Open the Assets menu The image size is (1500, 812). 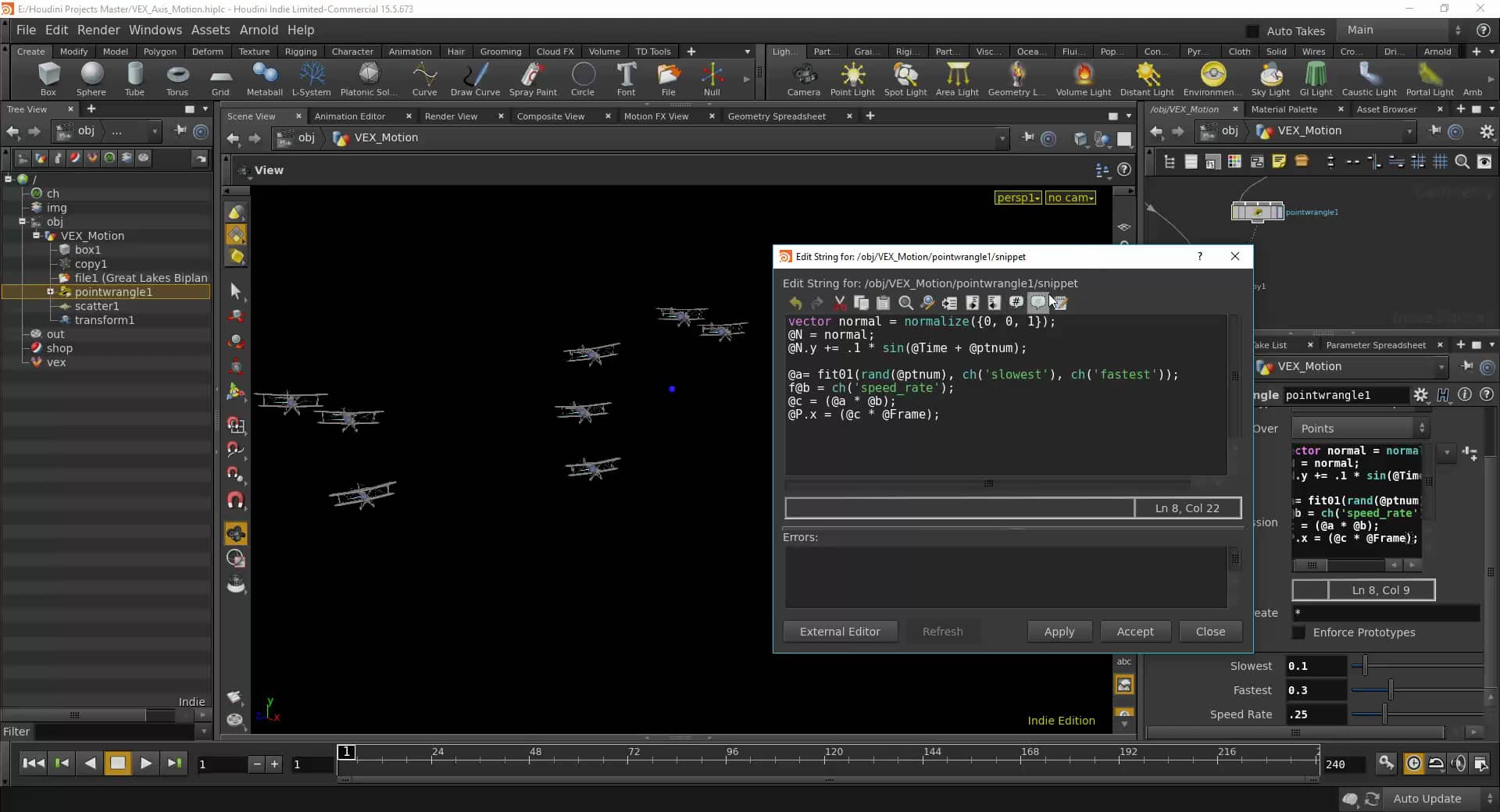click(210, 30)
